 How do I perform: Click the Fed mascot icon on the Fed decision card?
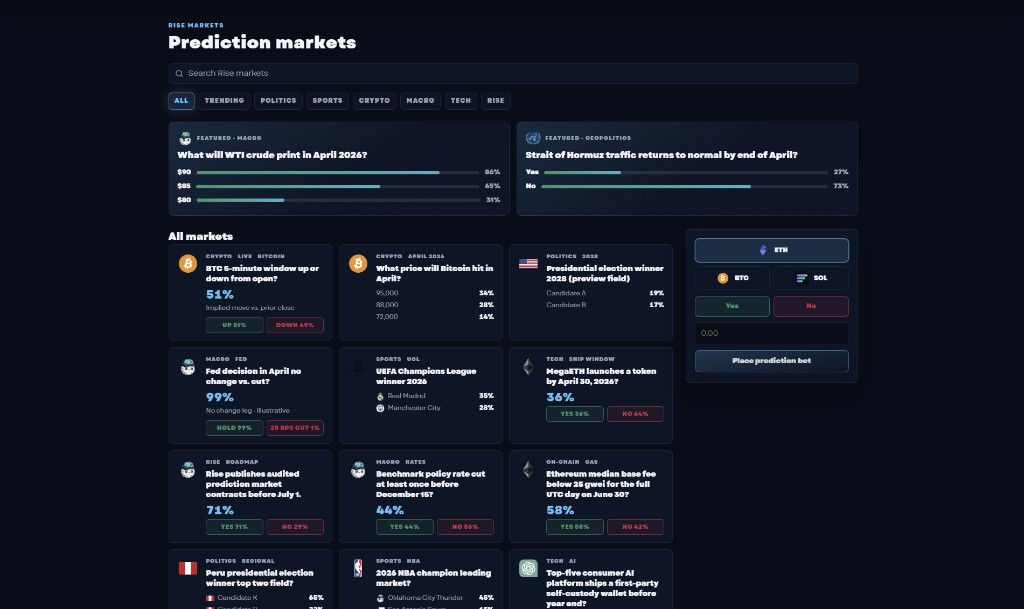point(188,367)
